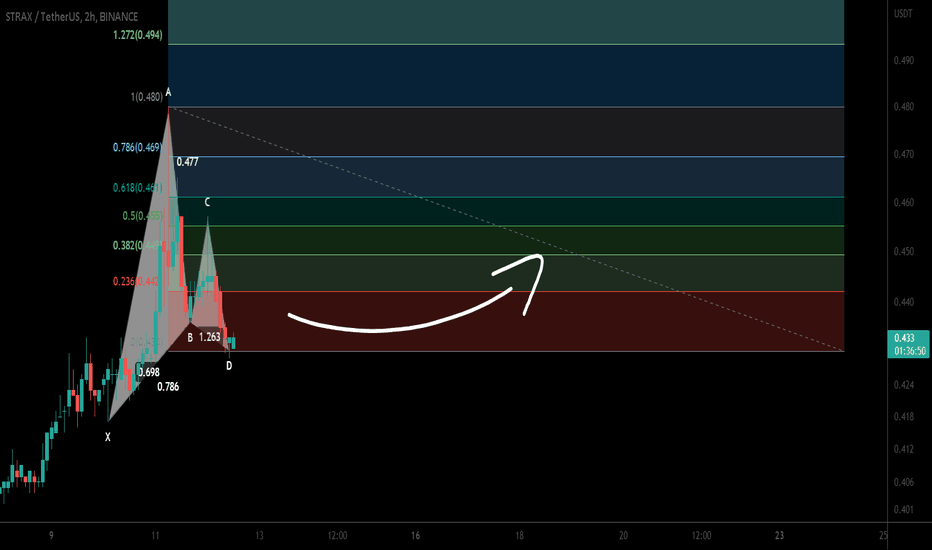Viewport: 932px width, 550px height.
Task: Select the 0.786(0.469) Fibonacci level label
Action: [137, 147]
